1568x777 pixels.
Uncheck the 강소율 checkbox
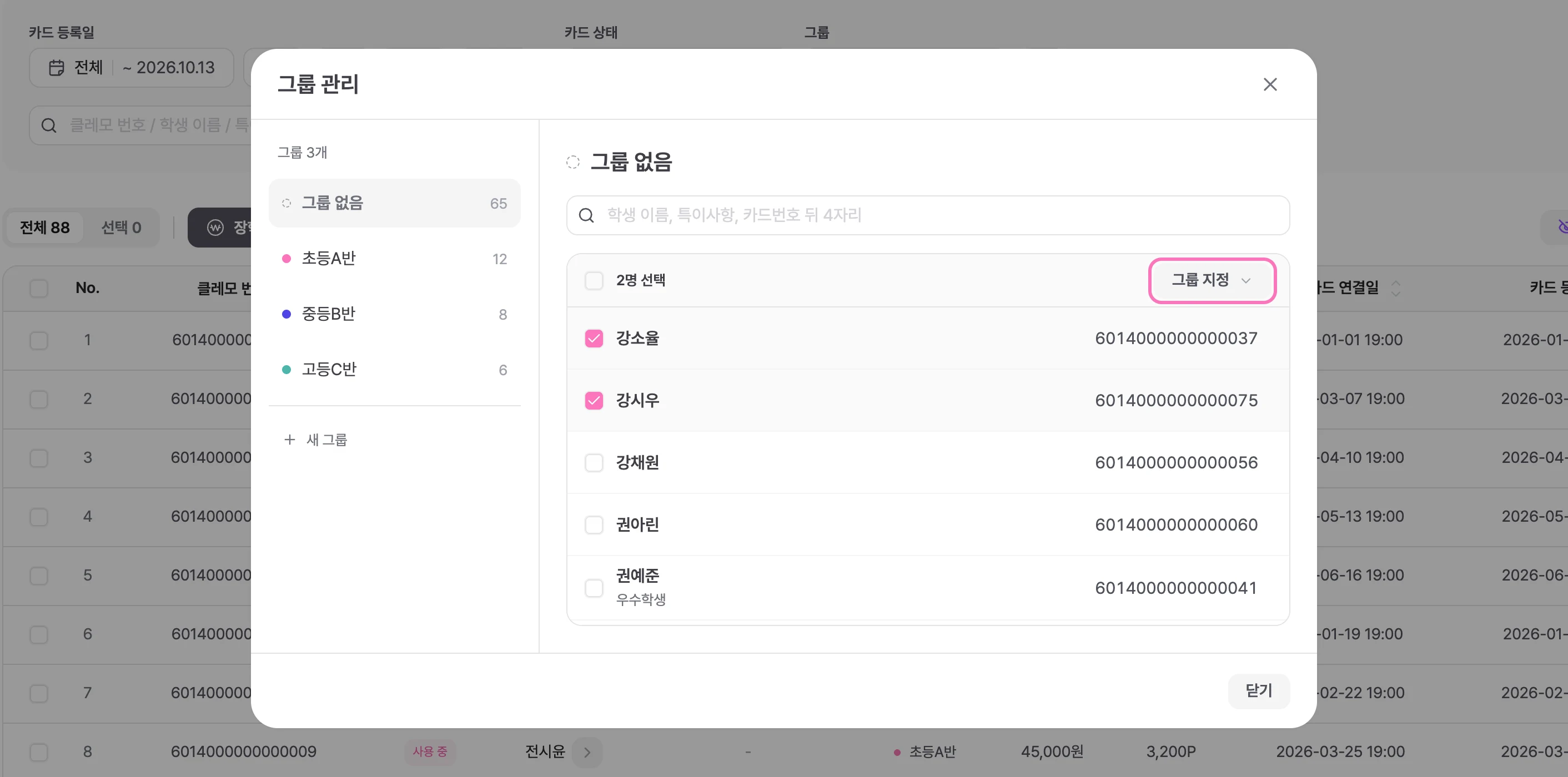coord(594,339)
